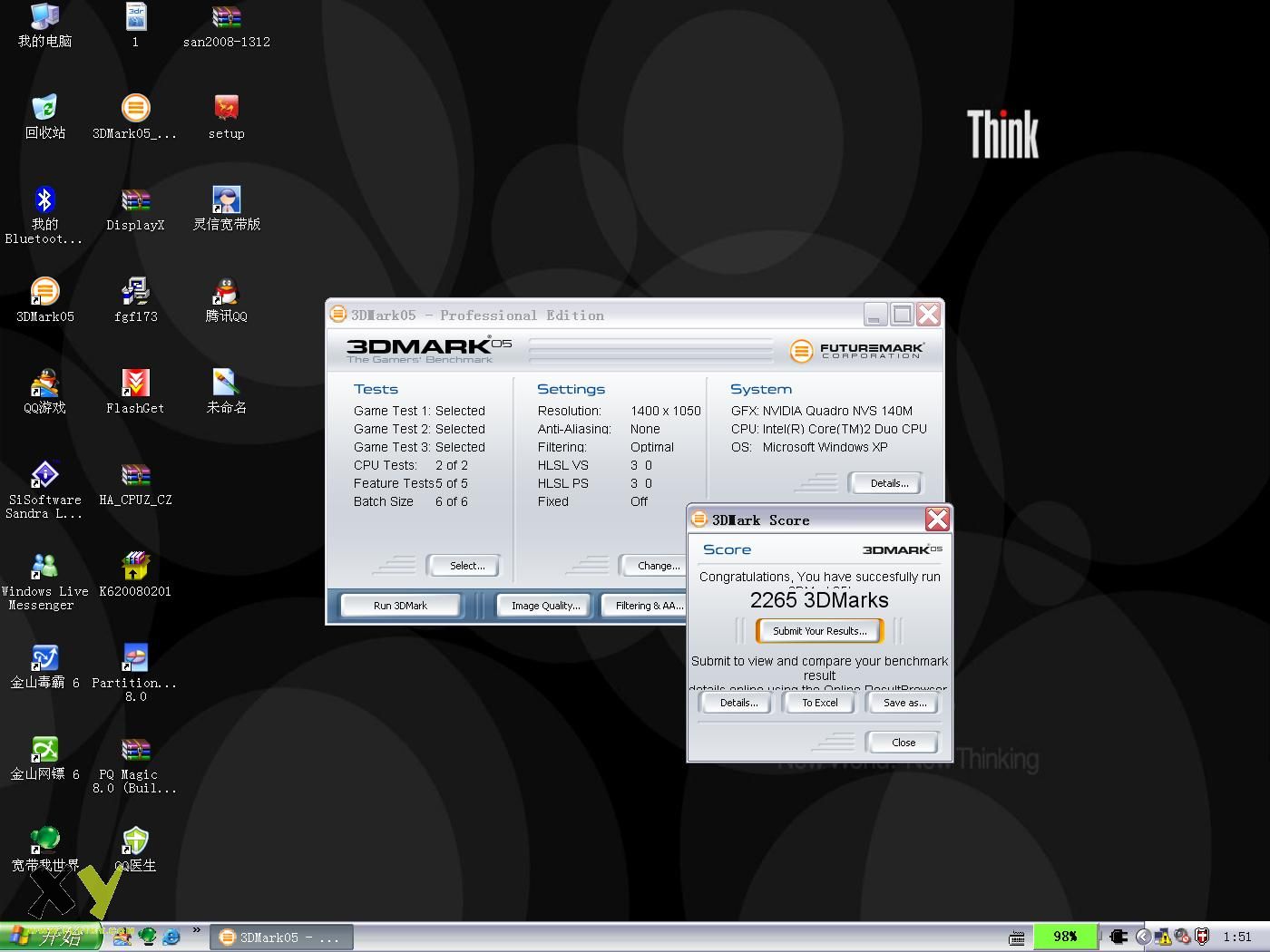Click 'GFX: NVIDIA Quadro NVS 140M' text
The width and height of the screenshot is (1270, 952).
(822, 411)
